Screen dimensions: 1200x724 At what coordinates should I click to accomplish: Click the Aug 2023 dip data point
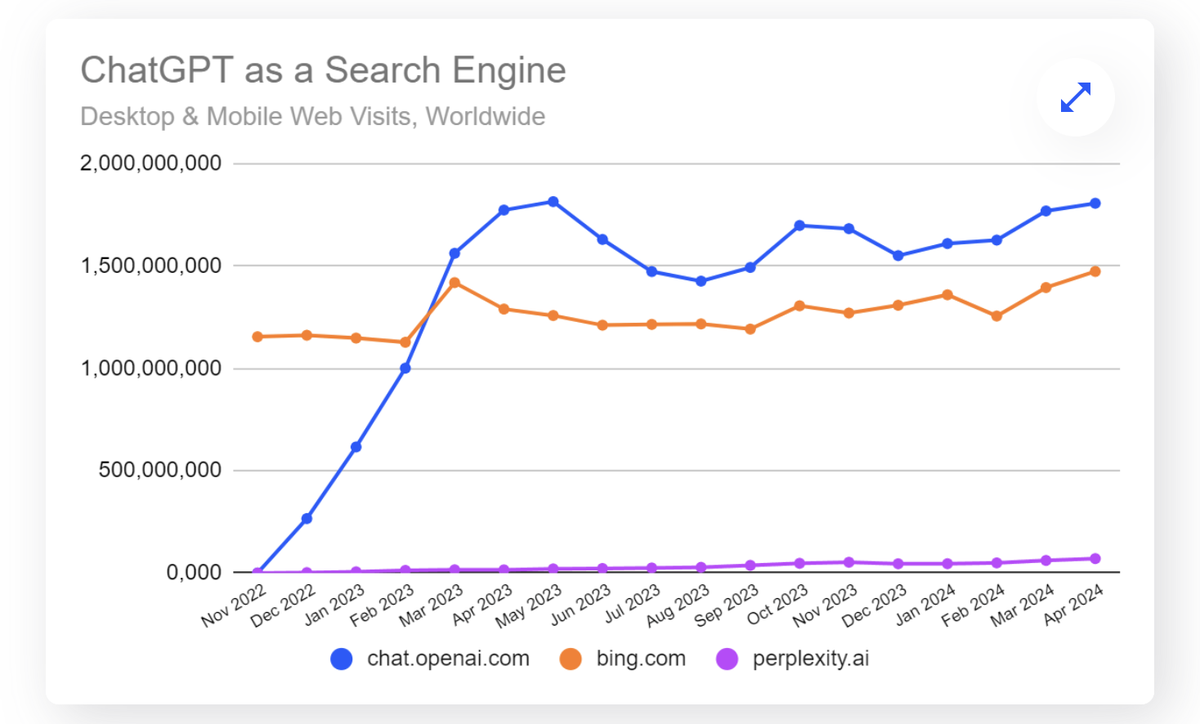pyautogui.click(x=700, y=280)
